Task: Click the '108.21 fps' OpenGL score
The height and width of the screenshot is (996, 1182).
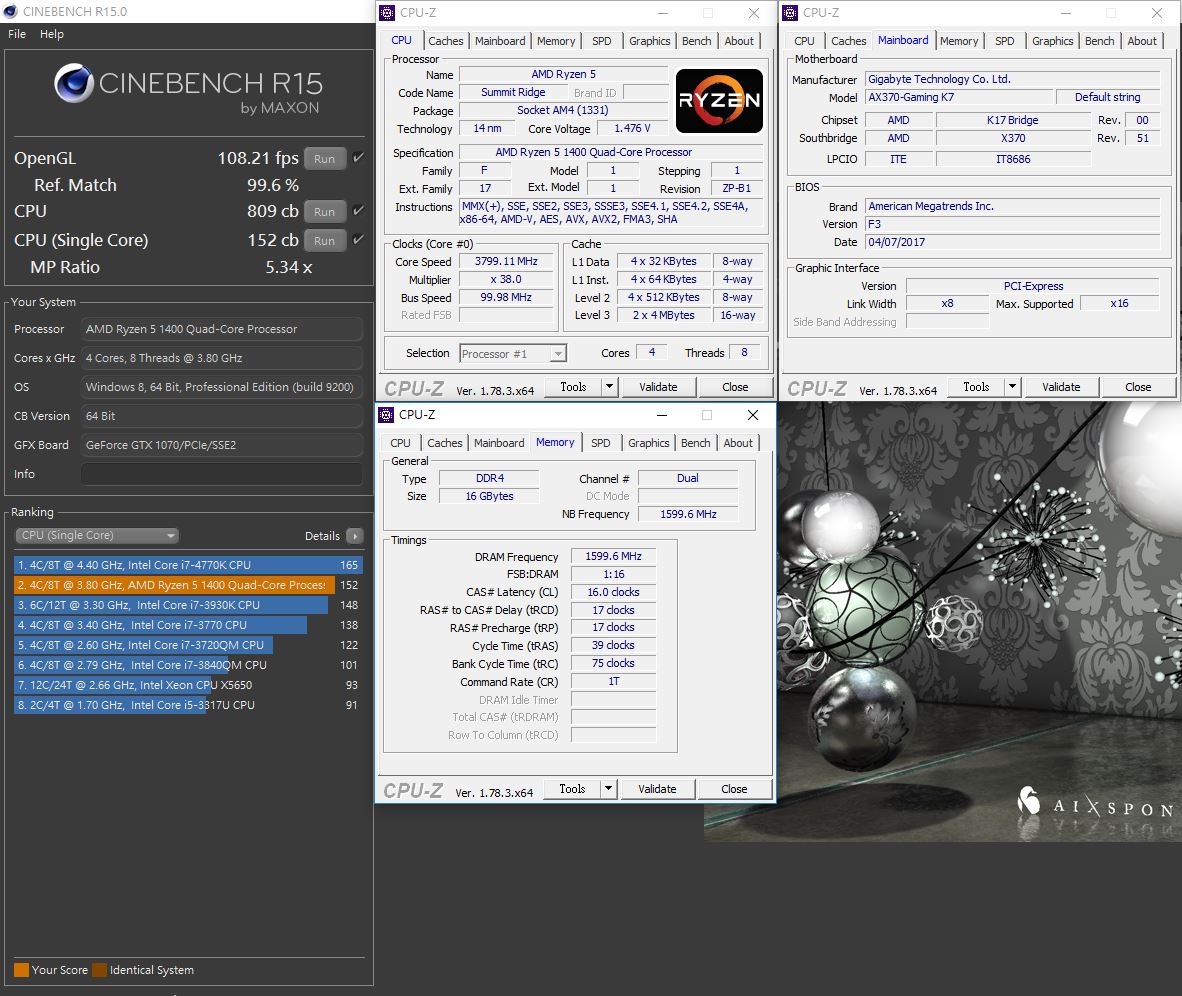Action: tap(258, 158)
